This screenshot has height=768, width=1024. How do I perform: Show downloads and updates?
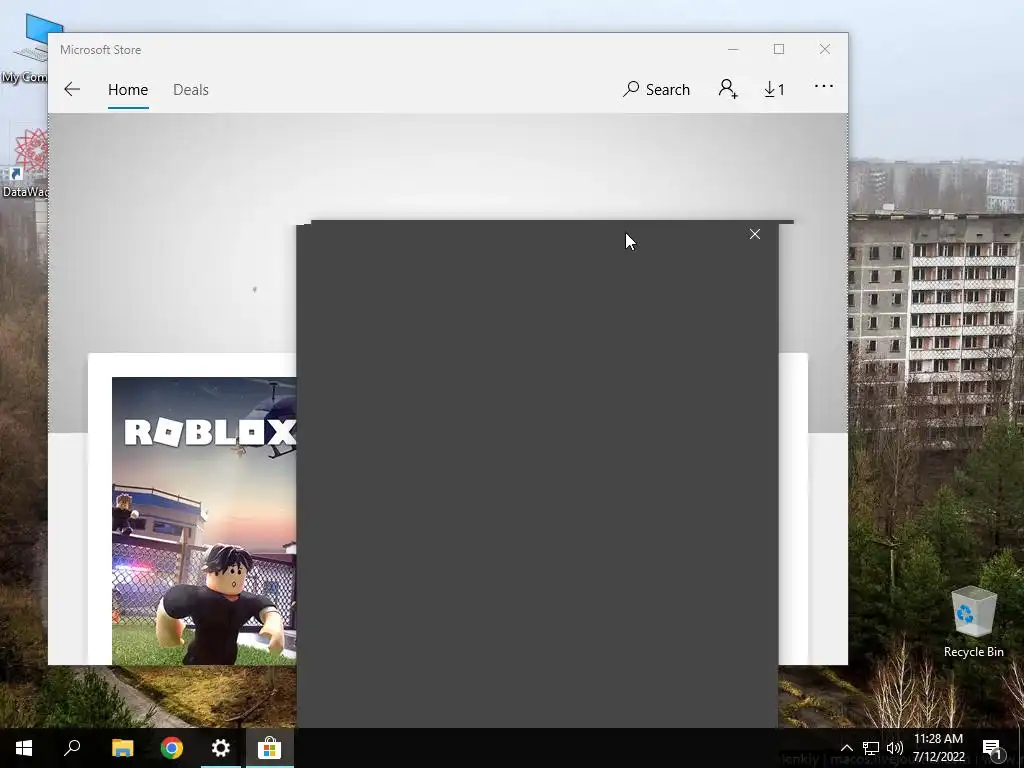[775, 89]
